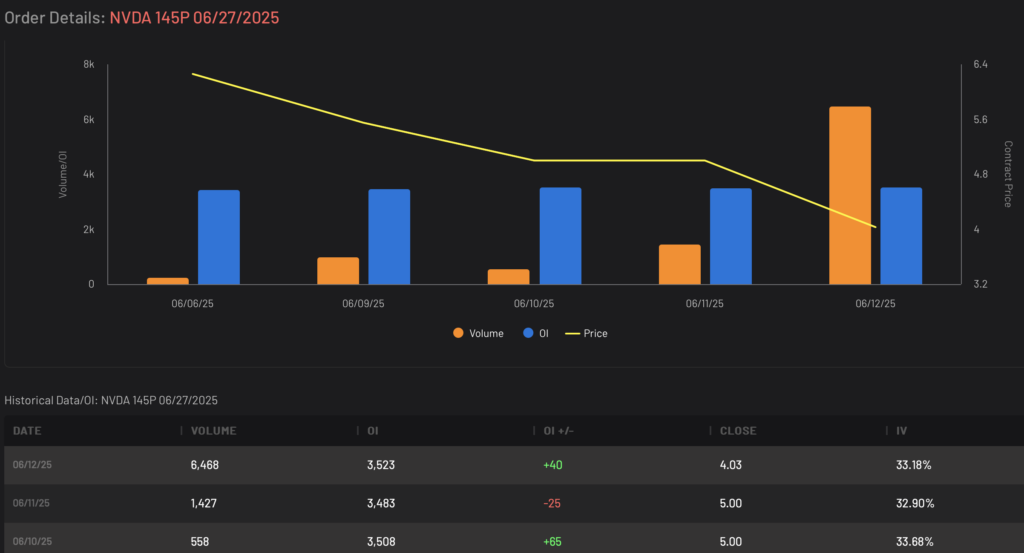Sort table by DATE column header
This screenshot has width=1024, height=553.
27,431
